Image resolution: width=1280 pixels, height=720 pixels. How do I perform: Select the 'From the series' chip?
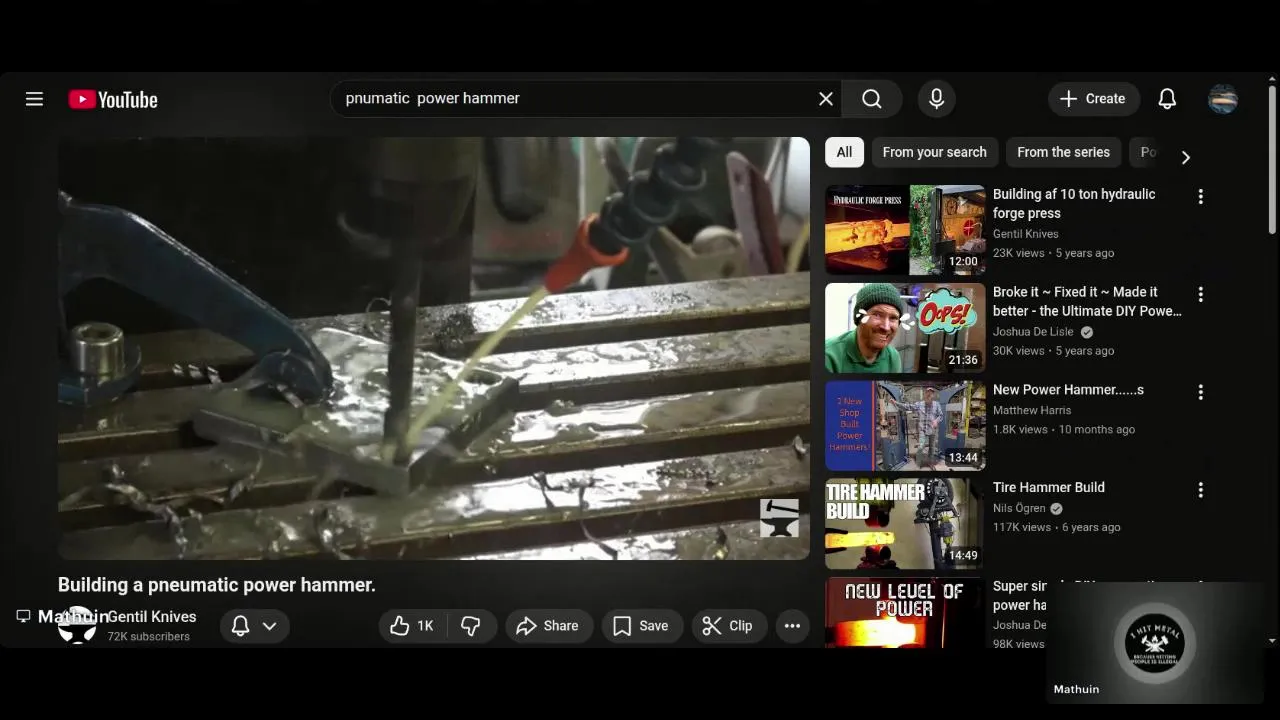tap(1063, 152)
